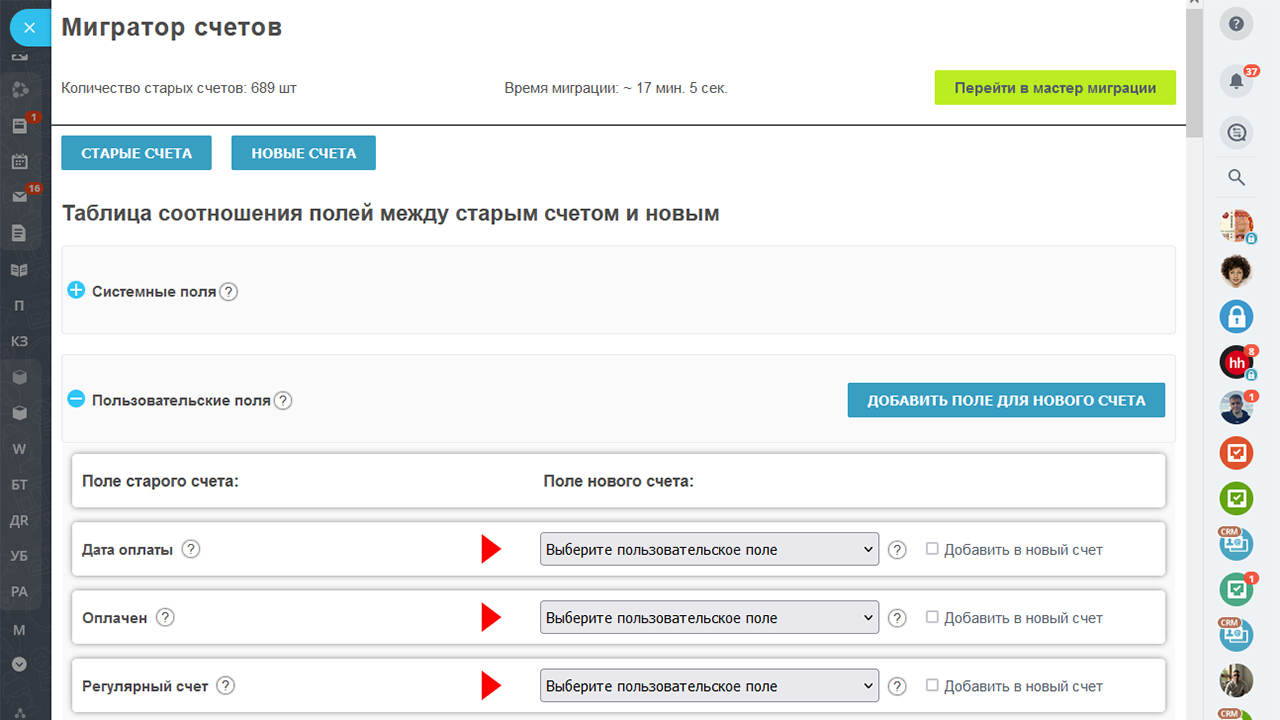The width and height of the screenshot is (1280, 720).
Task: Click question mark next to Дата оплаты
Action: tap(191, 549)
